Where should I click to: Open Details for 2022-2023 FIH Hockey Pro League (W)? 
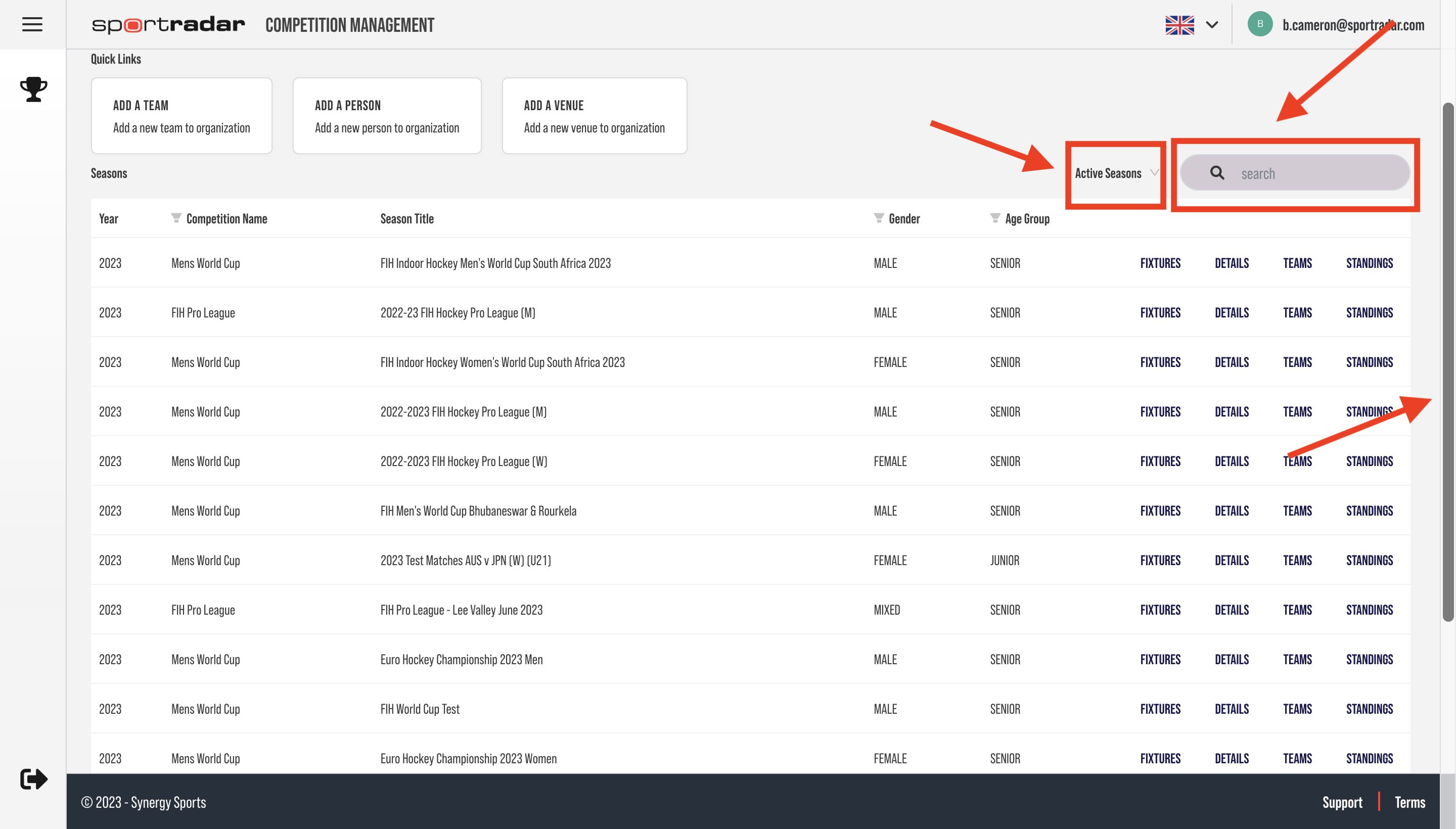[x=1232, y=461]
